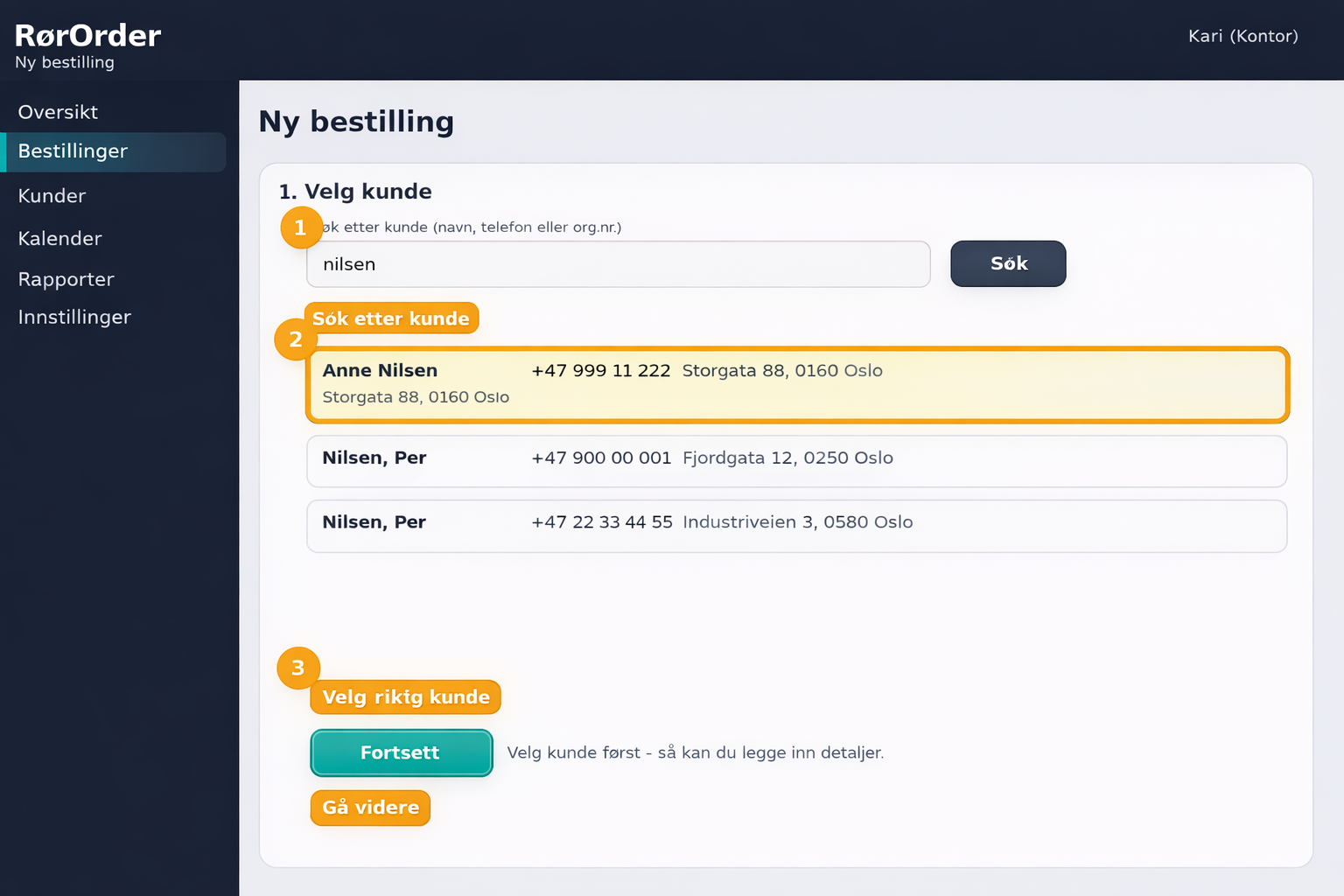Screen dimensions: 1344x896
Task: Click the orange step 2 badge
Action: click(x=296, y=339)
